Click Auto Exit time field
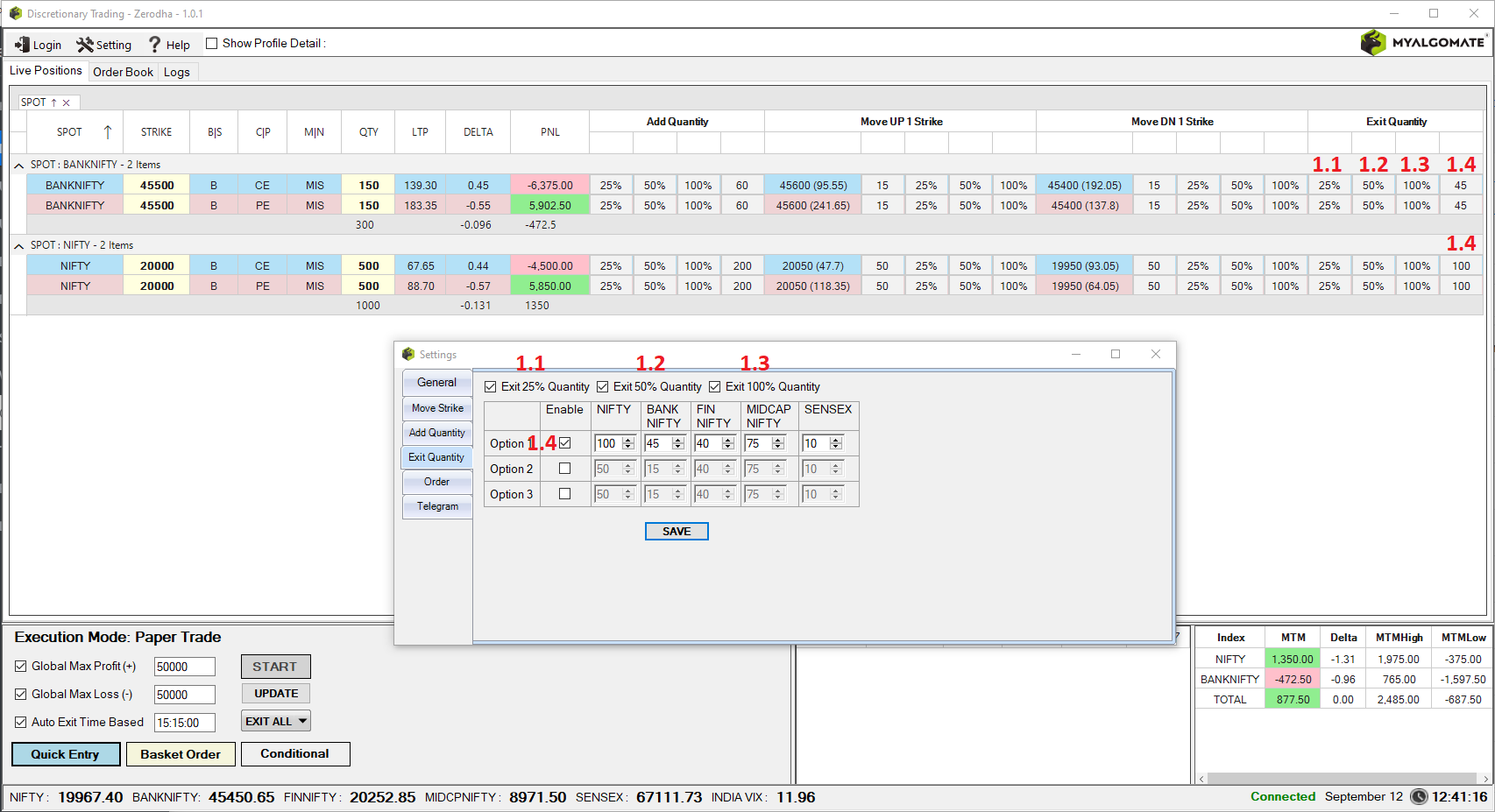The image size is (1495, 812). click(x=185, y=723)
